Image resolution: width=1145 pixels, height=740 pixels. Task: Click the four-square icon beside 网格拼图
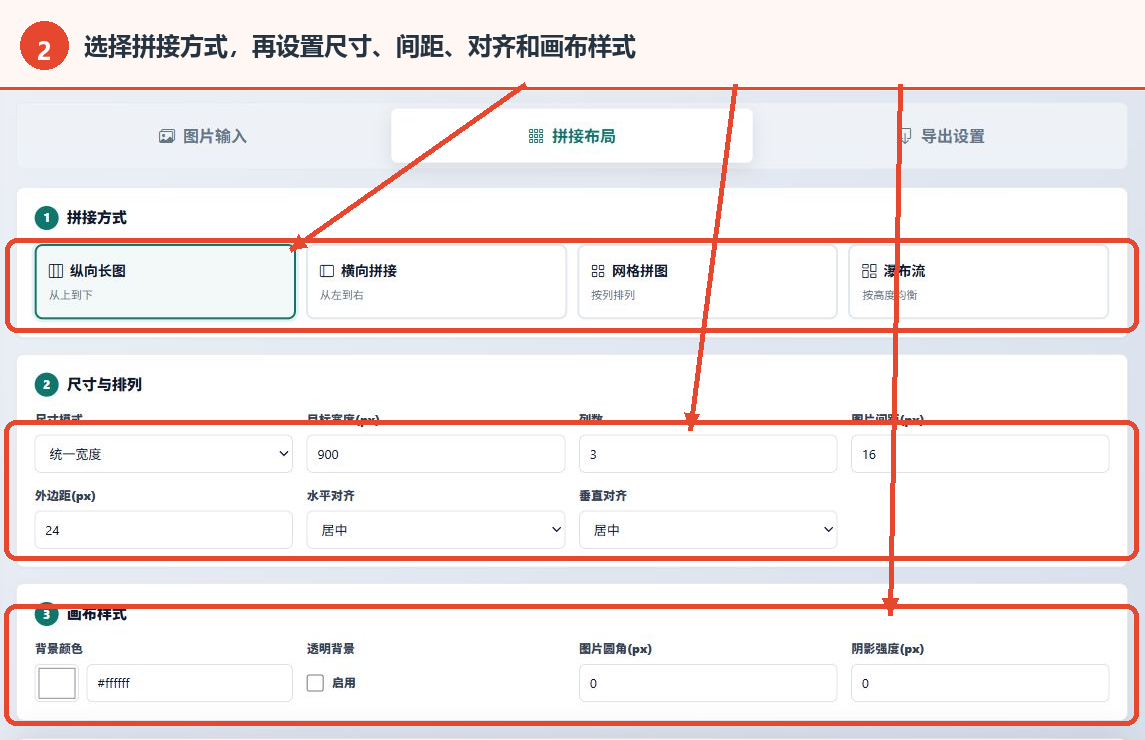click(598, 271)
